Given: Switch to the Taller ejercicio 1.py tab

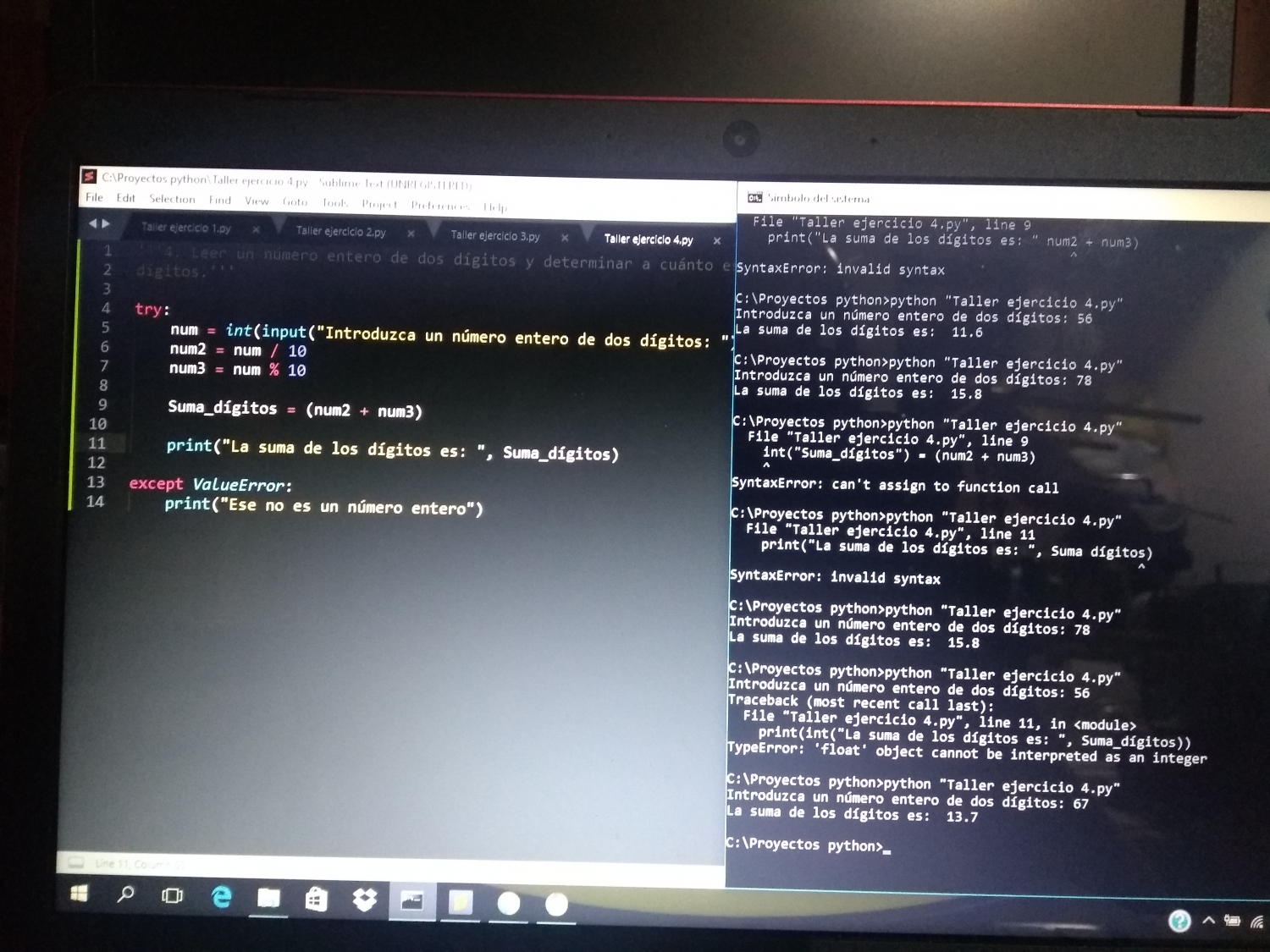Looking at the screenshot, I should pyautogui.click(x=185, y=228).
